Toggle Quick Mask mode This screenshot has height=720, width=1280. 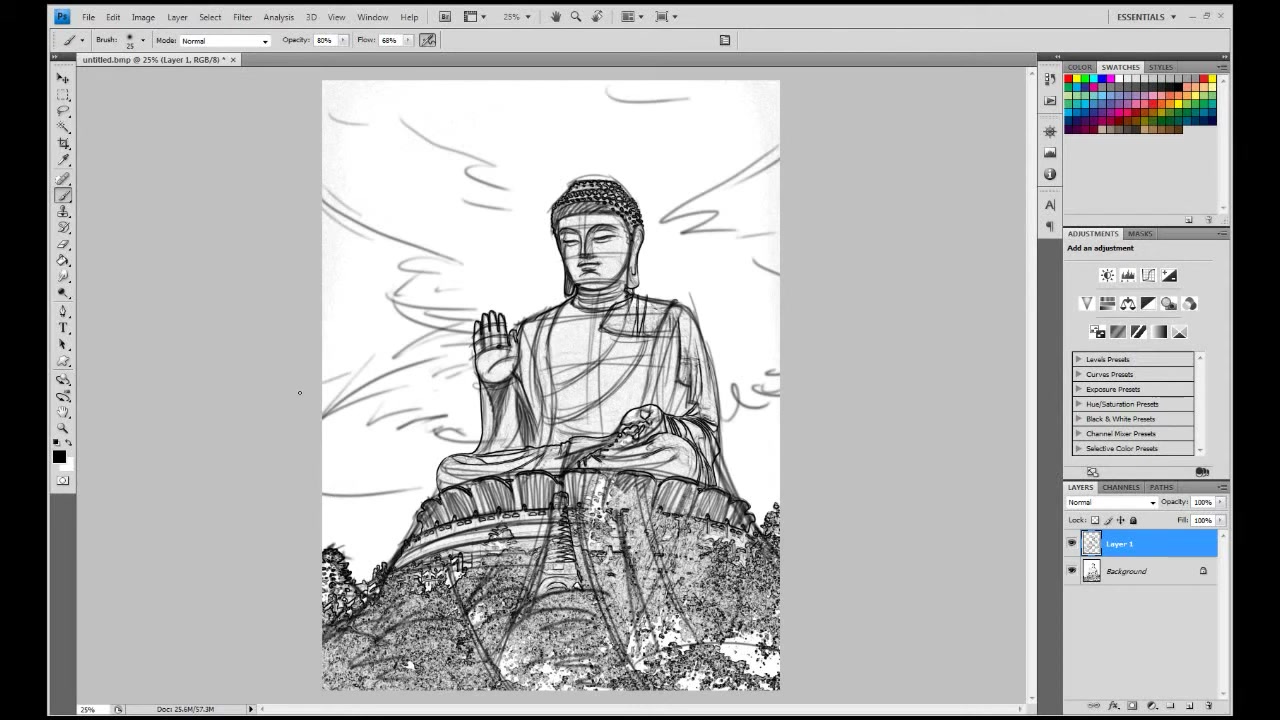63,480
